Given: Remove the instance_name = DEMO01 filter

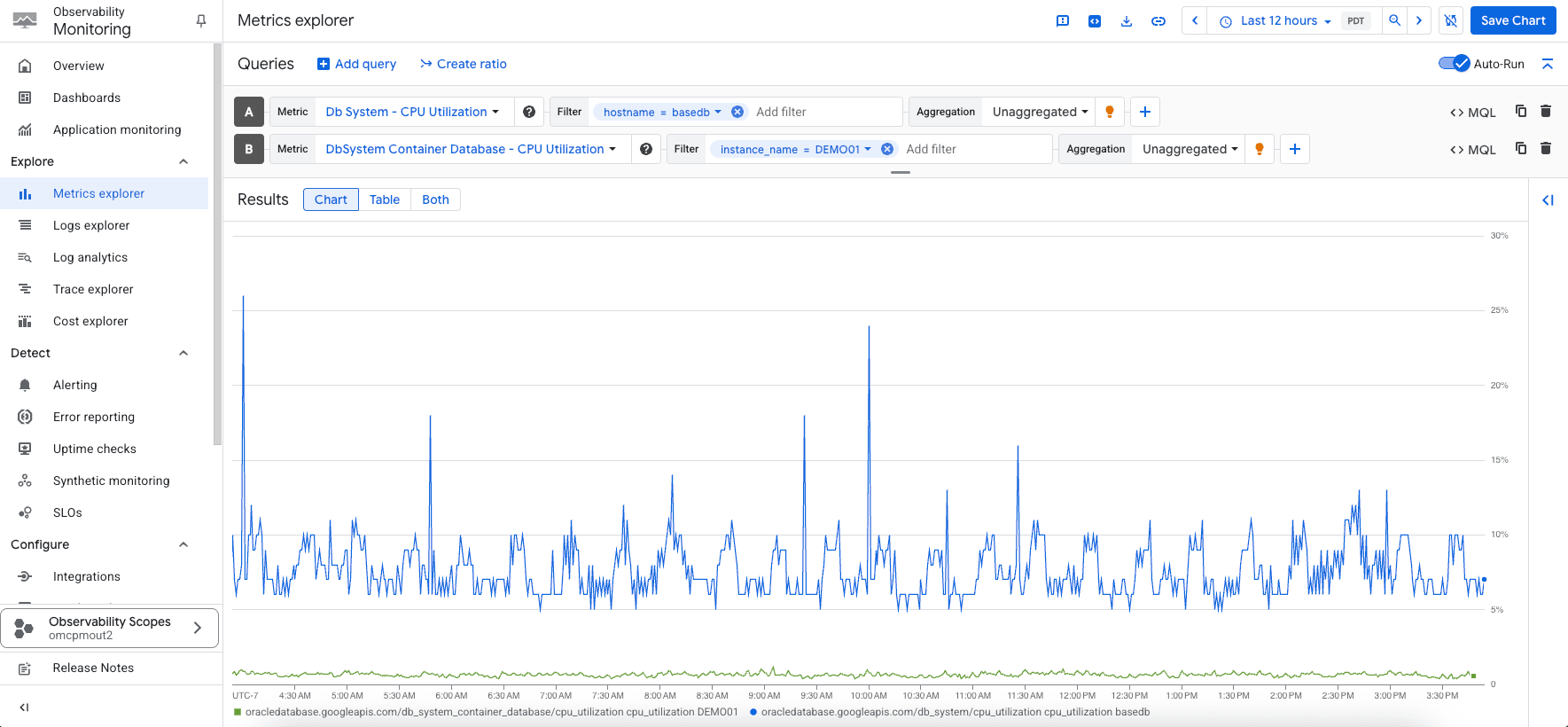Looking at the screenshot, I should (887, 149).
